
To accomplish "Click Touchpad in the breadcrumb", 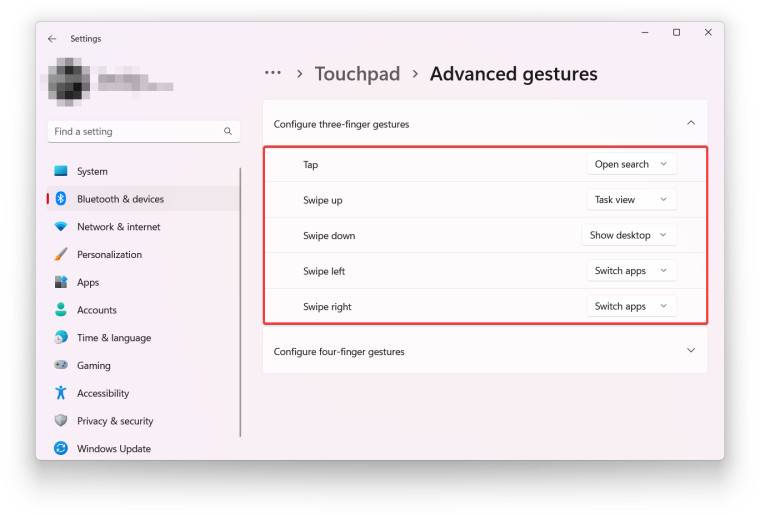I will click(x=357, y=74).
